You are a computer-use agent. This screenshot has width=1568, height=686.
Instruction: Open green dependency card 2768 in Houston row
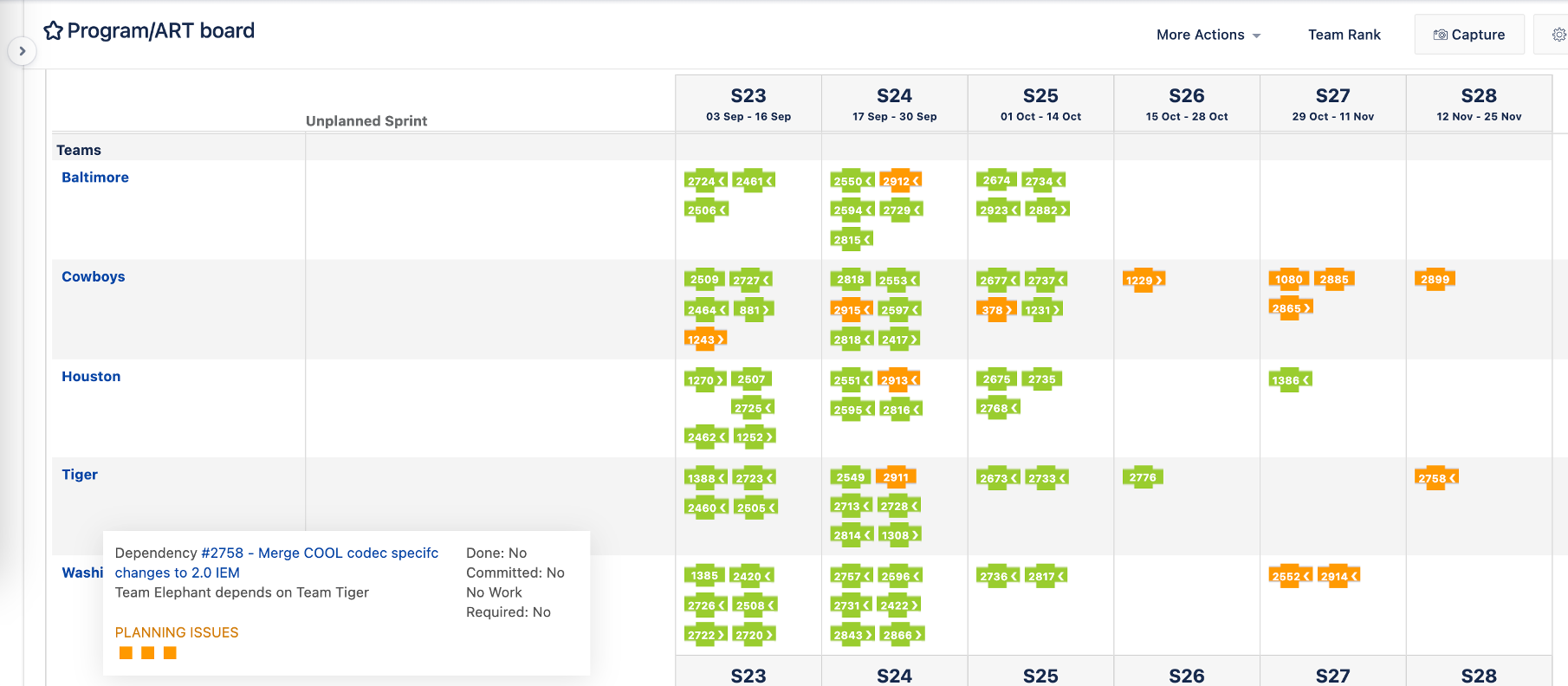[x=998, y=408]
